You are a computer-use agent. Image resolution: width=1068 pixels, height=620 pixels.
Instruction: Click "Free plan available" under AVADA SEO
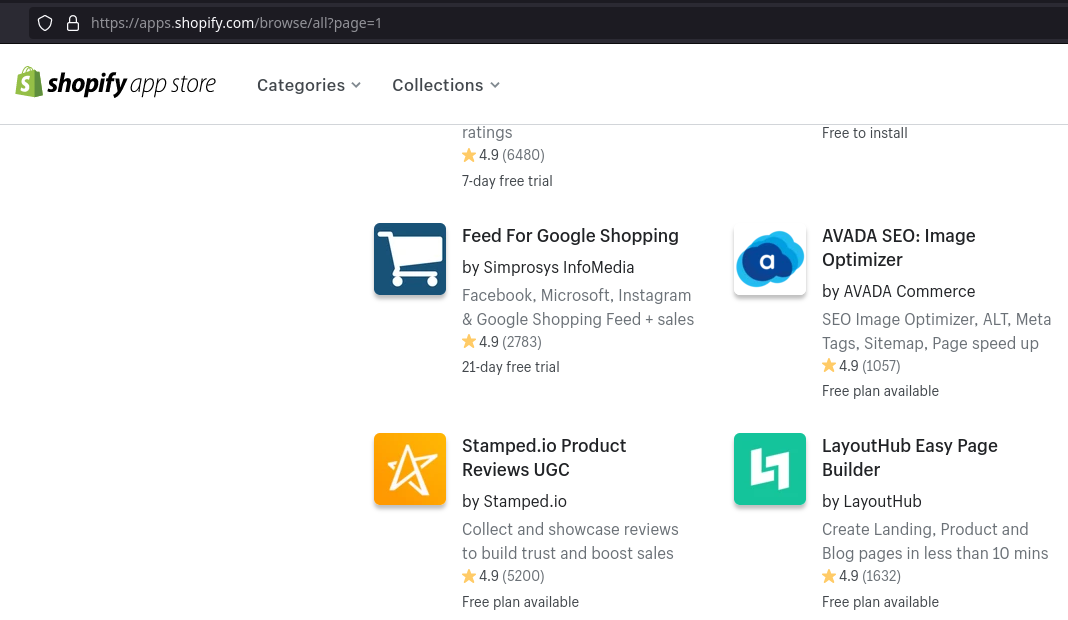point(880,391)
